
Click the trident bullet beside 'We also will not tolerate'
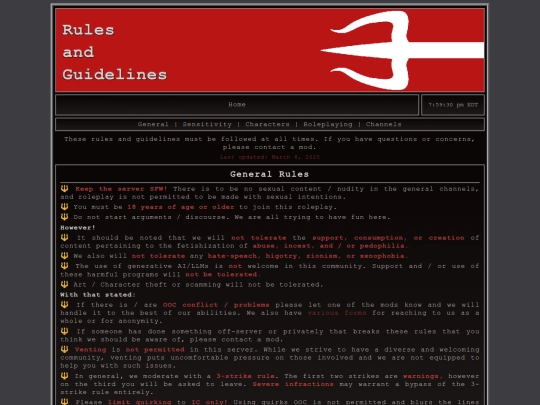pyautogui.click(x=64, y=256)
